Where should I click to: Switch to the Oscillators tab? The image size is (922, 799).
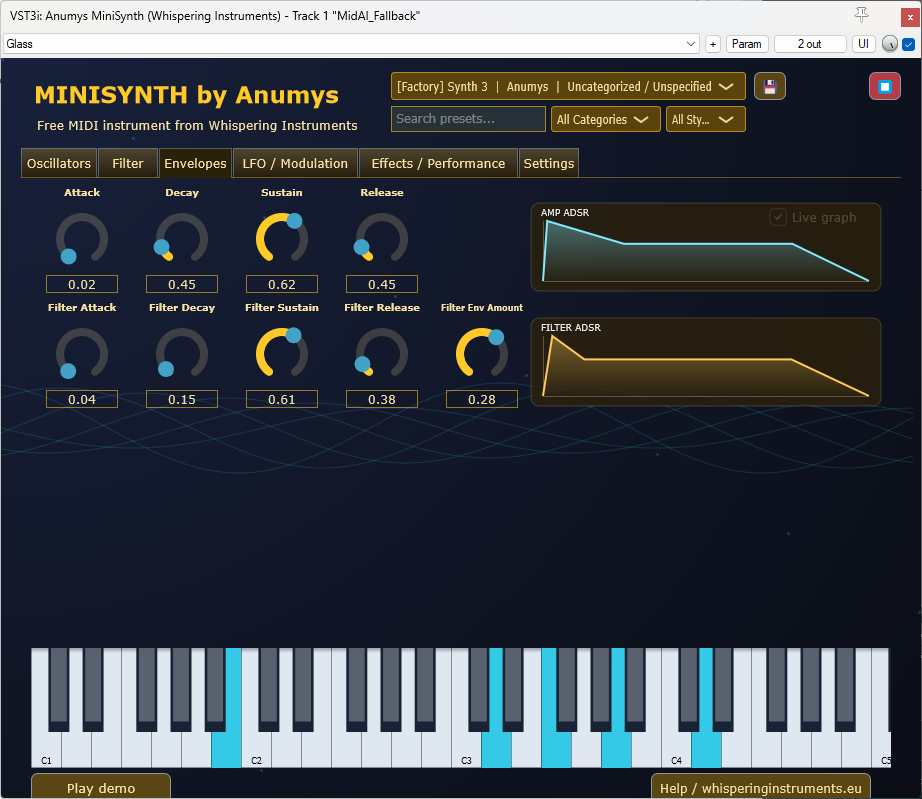[59, 163]
